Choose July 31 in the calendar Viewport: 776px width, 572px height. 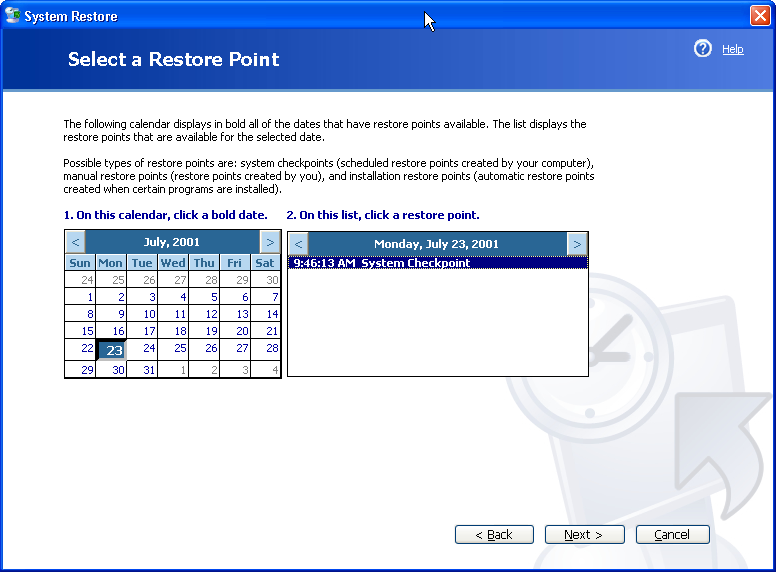click(149, 370)
